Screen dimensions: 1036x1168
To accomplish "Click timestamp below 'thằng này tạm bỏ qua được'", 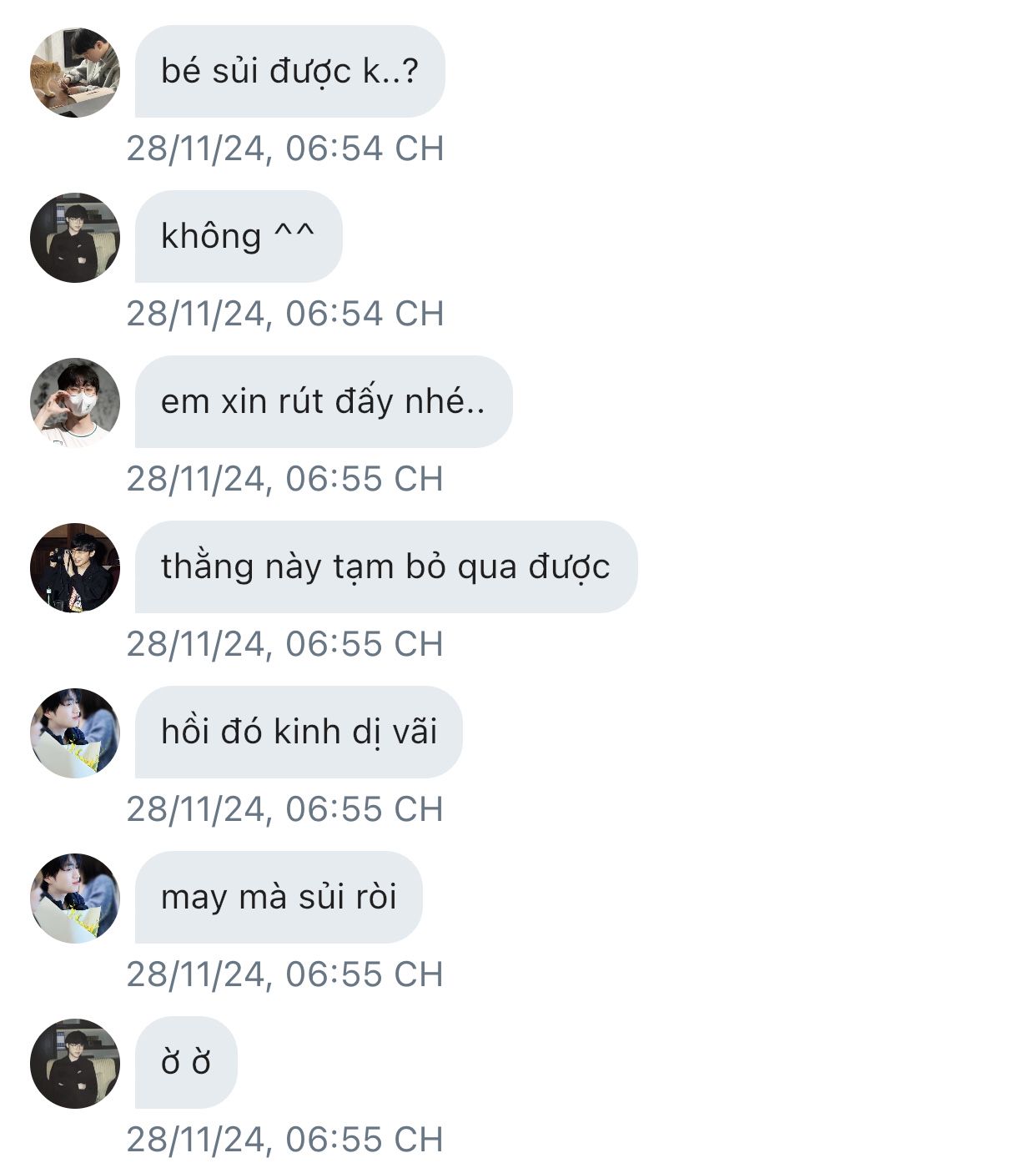I will 285,644.
